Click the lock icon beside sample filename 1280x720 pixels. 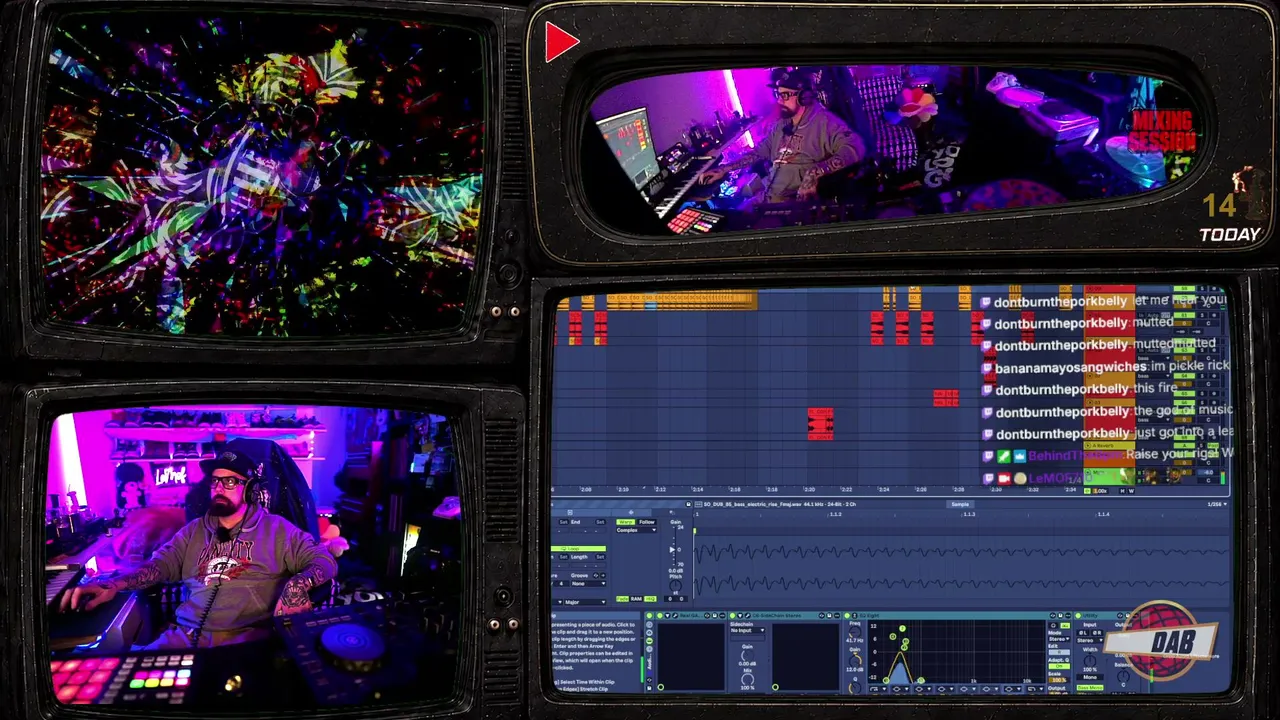point(688,504)
